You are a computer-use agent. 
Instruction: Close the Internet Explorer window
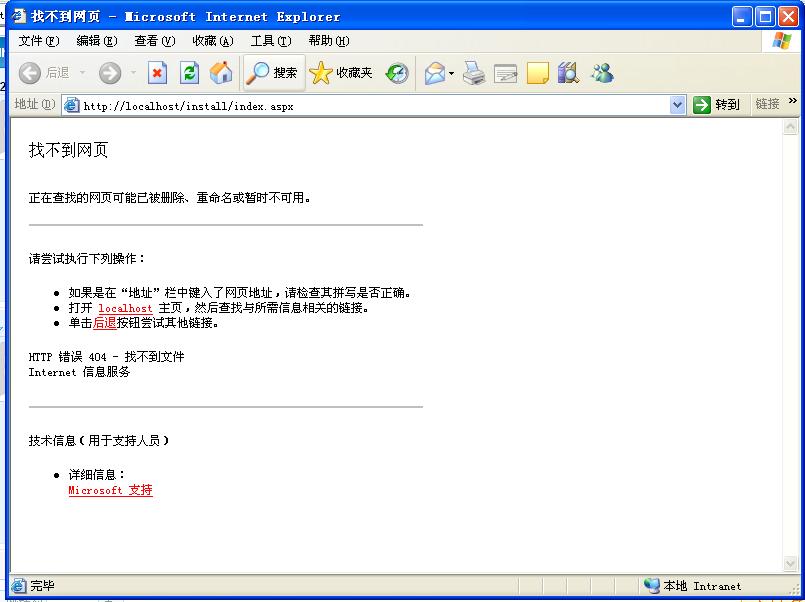pyautogui.click(x=788, y=16)
